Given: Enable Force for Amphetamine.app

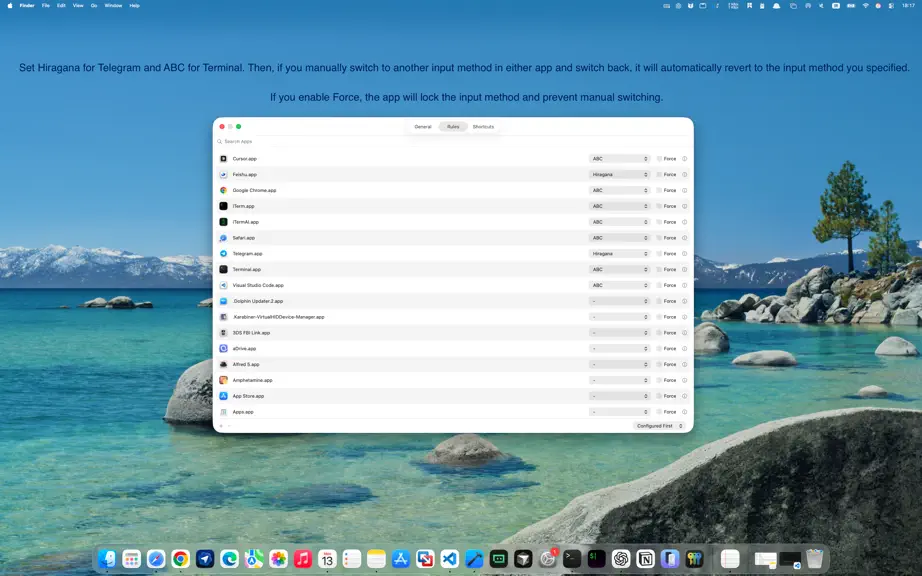Looking at the screenshot, I should click(x=659, y=380).
